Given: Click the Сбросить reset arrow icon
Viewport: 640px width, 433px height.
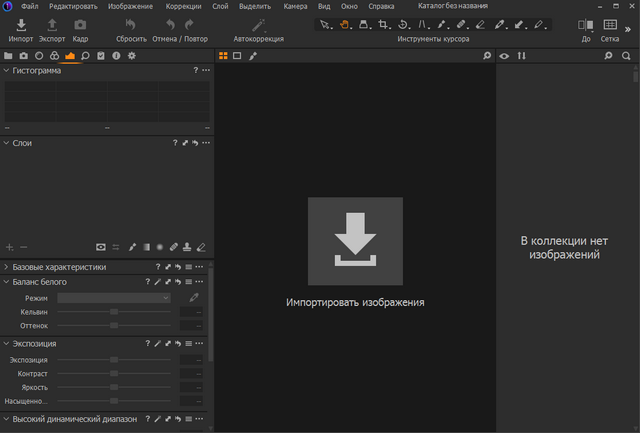Looking at the screenshot, I should click(131, 24).
